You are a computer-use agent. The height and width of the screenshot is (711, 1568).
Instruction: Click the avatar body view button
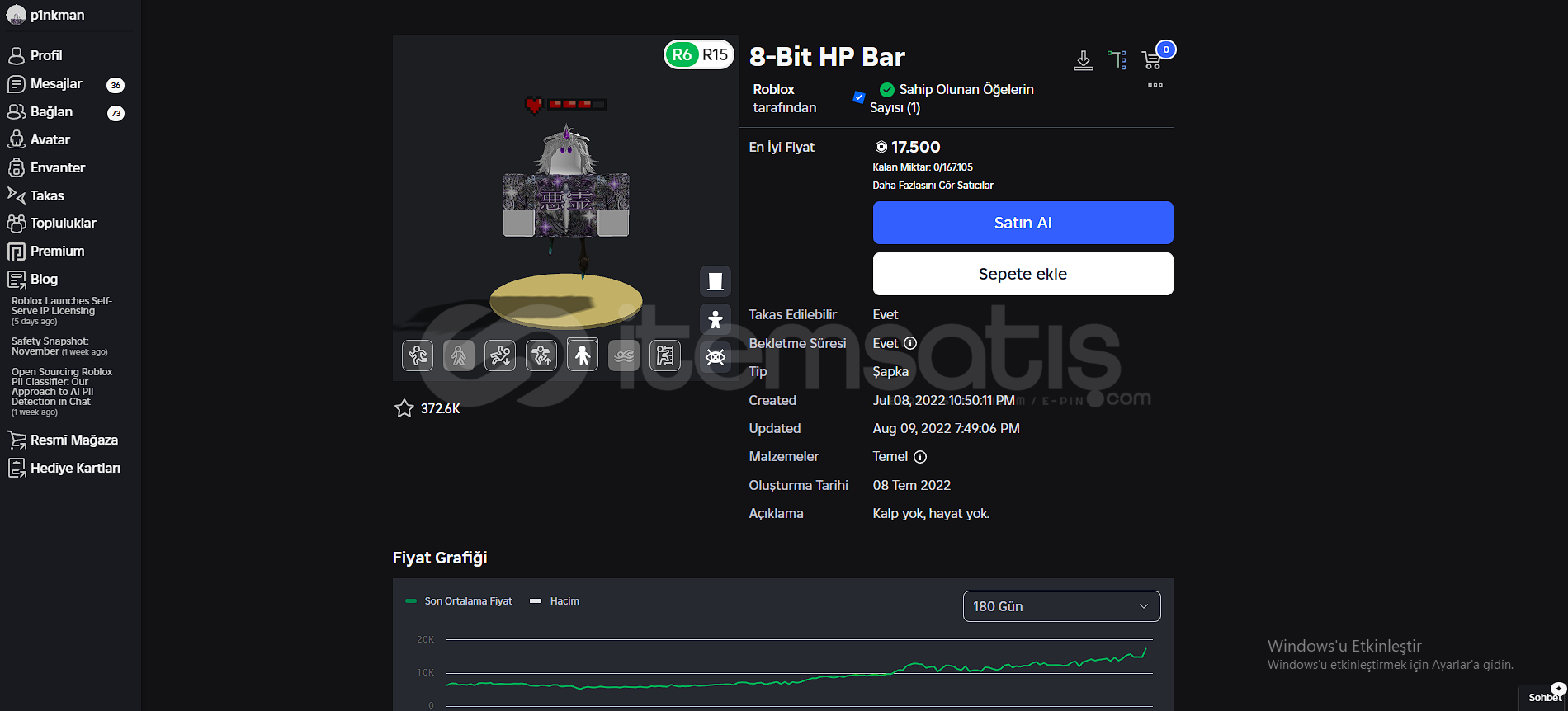[x=716, y=319]
